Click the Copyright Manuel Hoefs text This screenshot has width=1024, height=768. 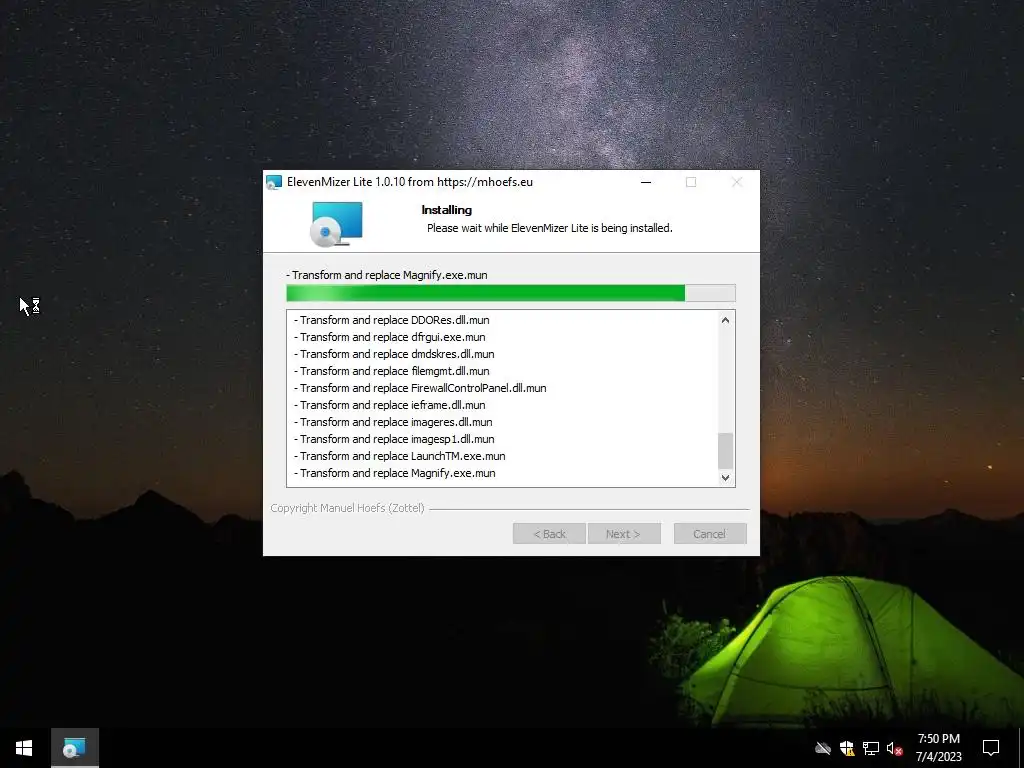point(347,508)
